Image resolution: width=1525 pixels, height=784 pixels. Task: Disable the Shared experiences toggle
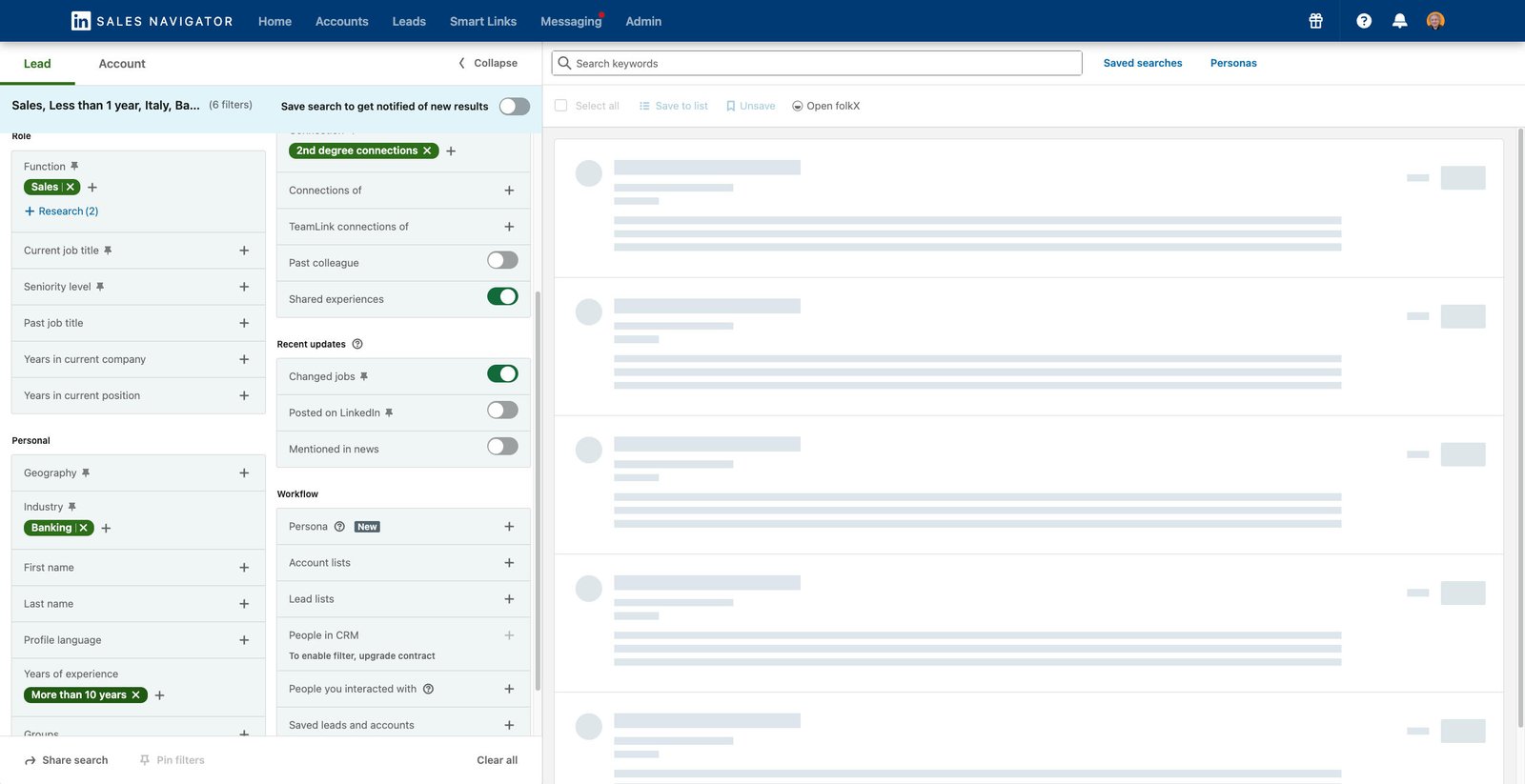(502, 296)
